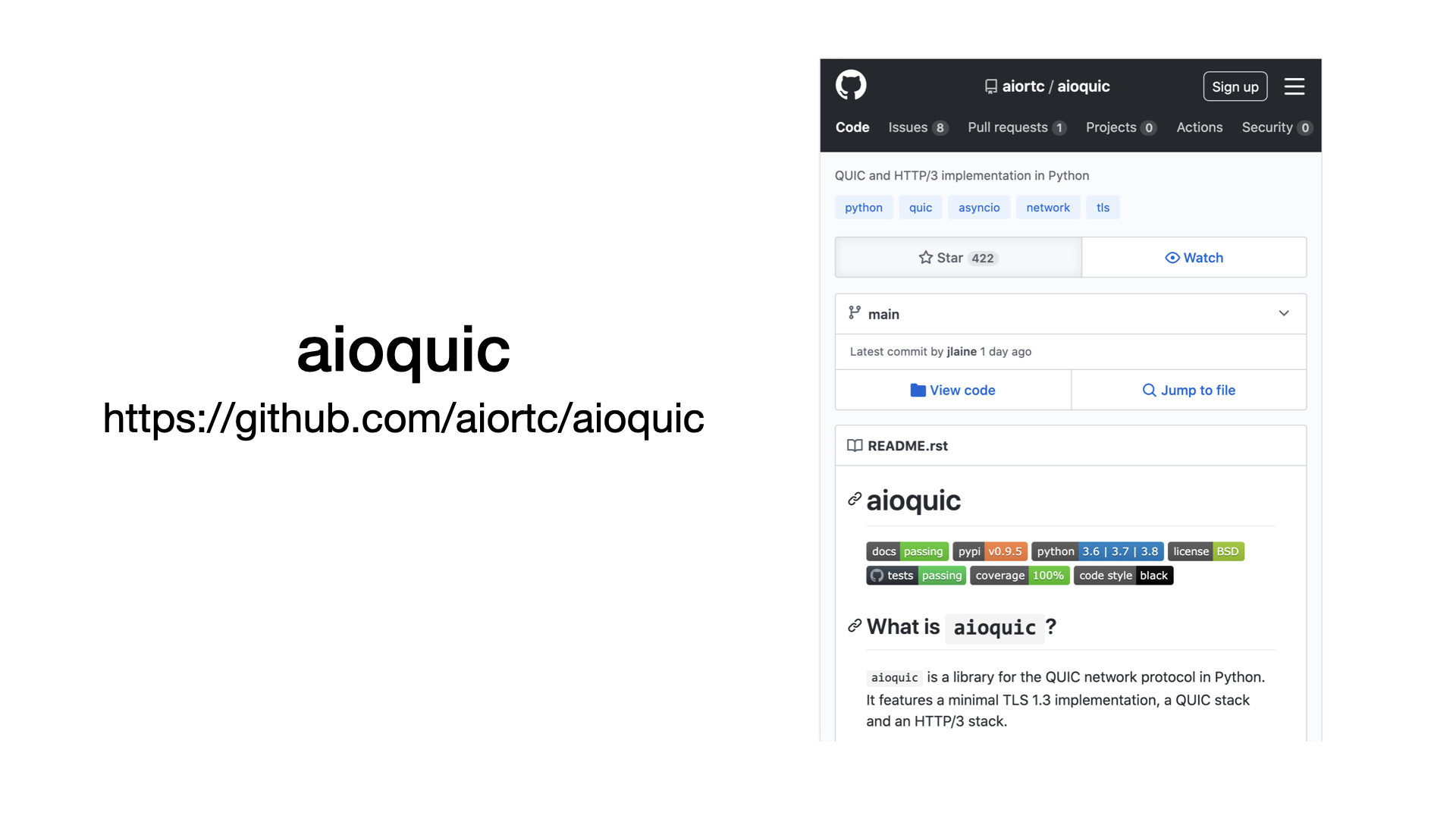Click the GitHub Octocat logo icon

pos(850,86)
